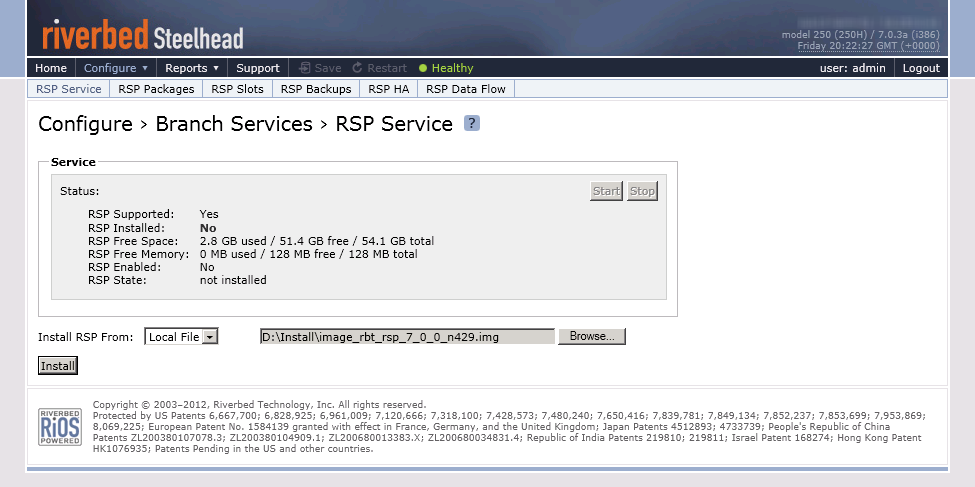Switch to the RSP Backups tab

[316, 89]
